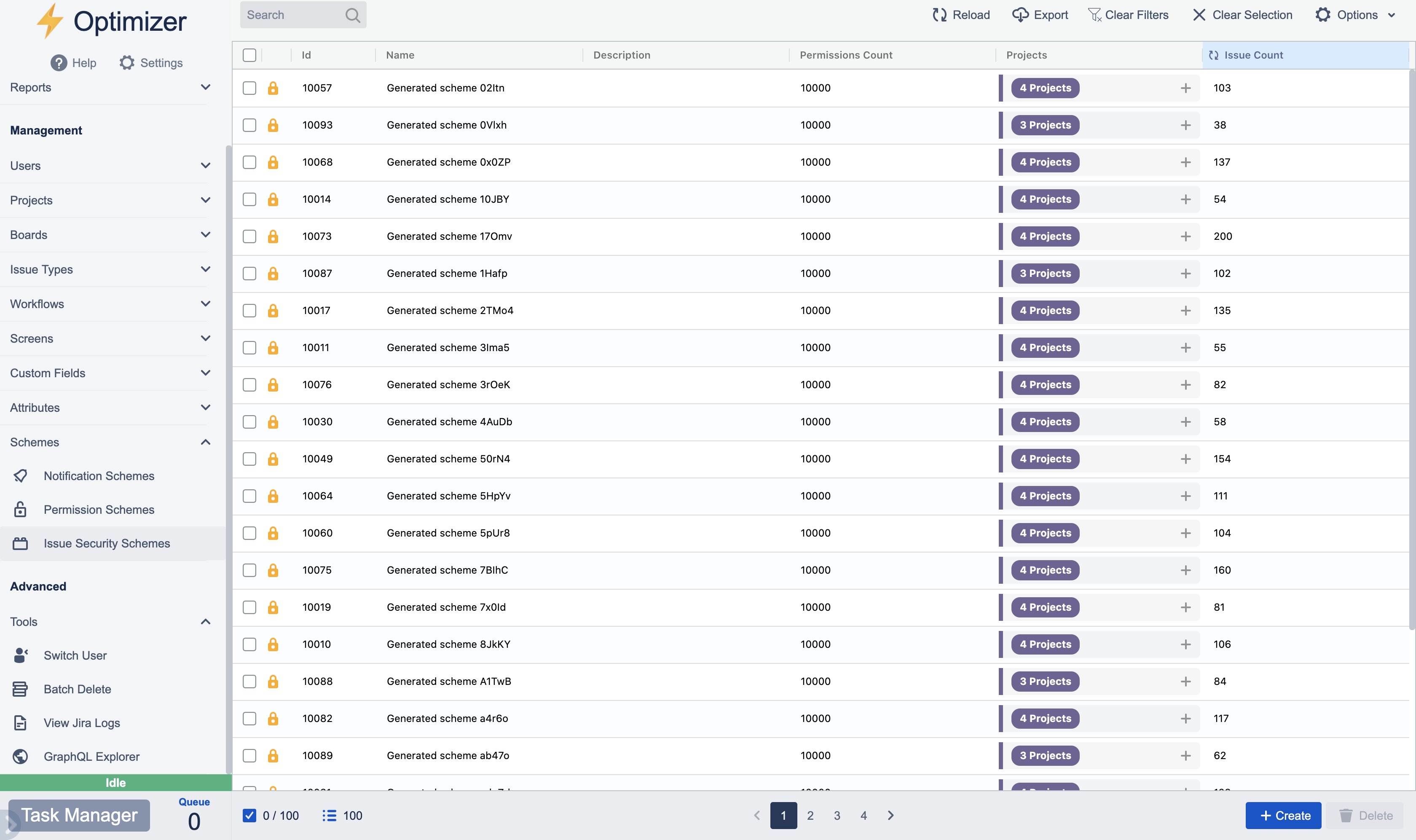Image resolution: width=1416 pixels, height=840 pixels.
Task: Expand the Workflows section
Action: pos(205,304)
